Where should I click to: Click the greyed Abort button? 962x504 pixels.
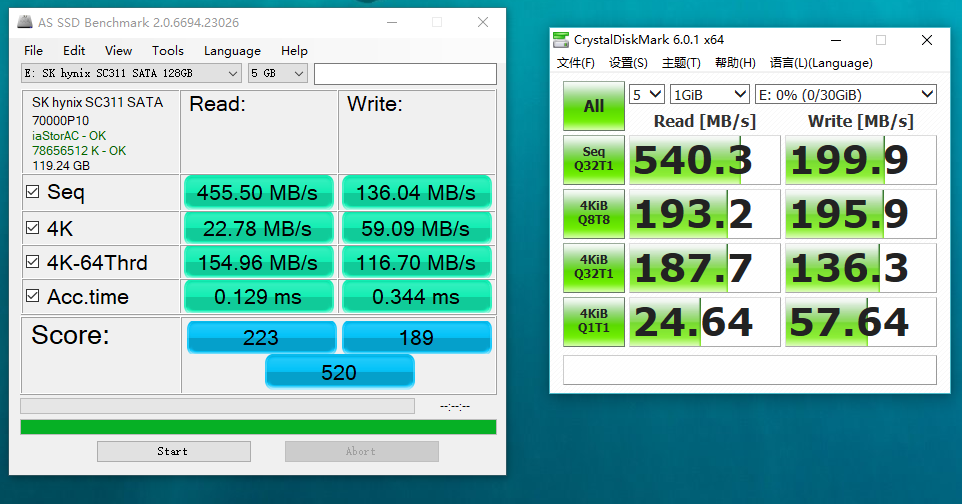pyautogui.click(x=361, y=451)
